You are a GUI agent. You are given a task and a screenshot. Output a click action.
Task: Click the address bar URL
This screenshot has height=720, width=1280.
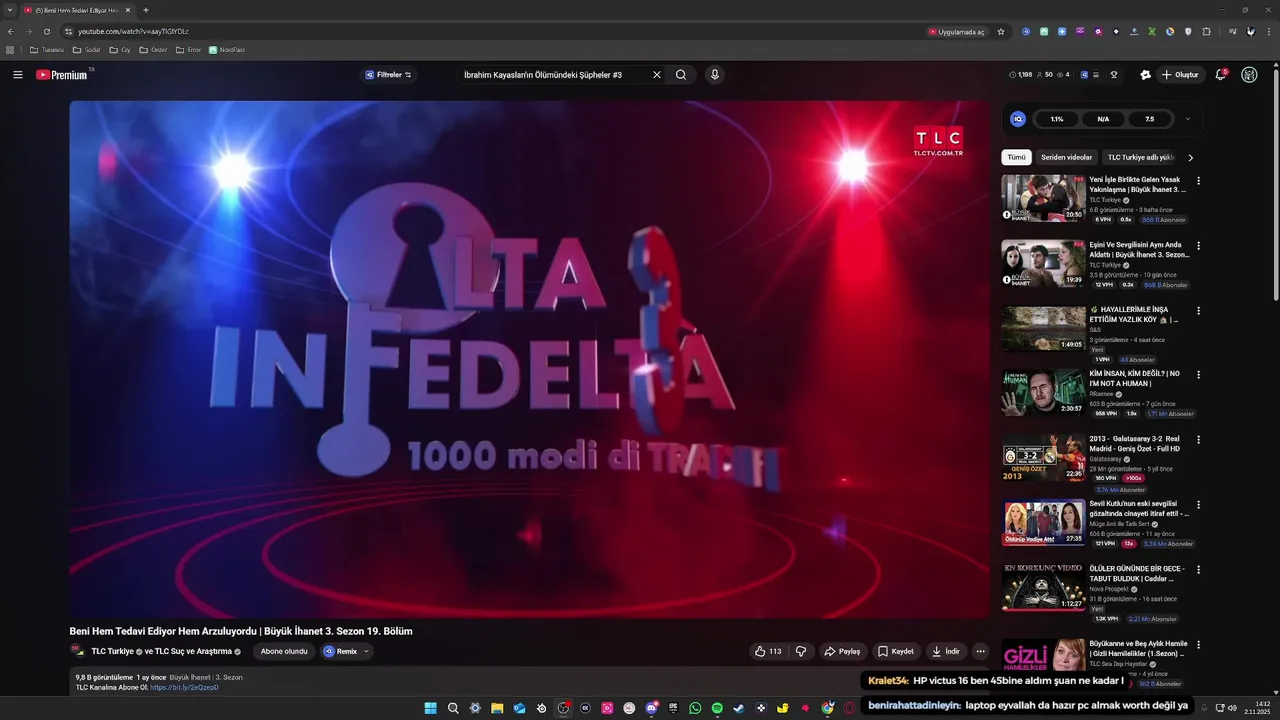tap(133, 32)
